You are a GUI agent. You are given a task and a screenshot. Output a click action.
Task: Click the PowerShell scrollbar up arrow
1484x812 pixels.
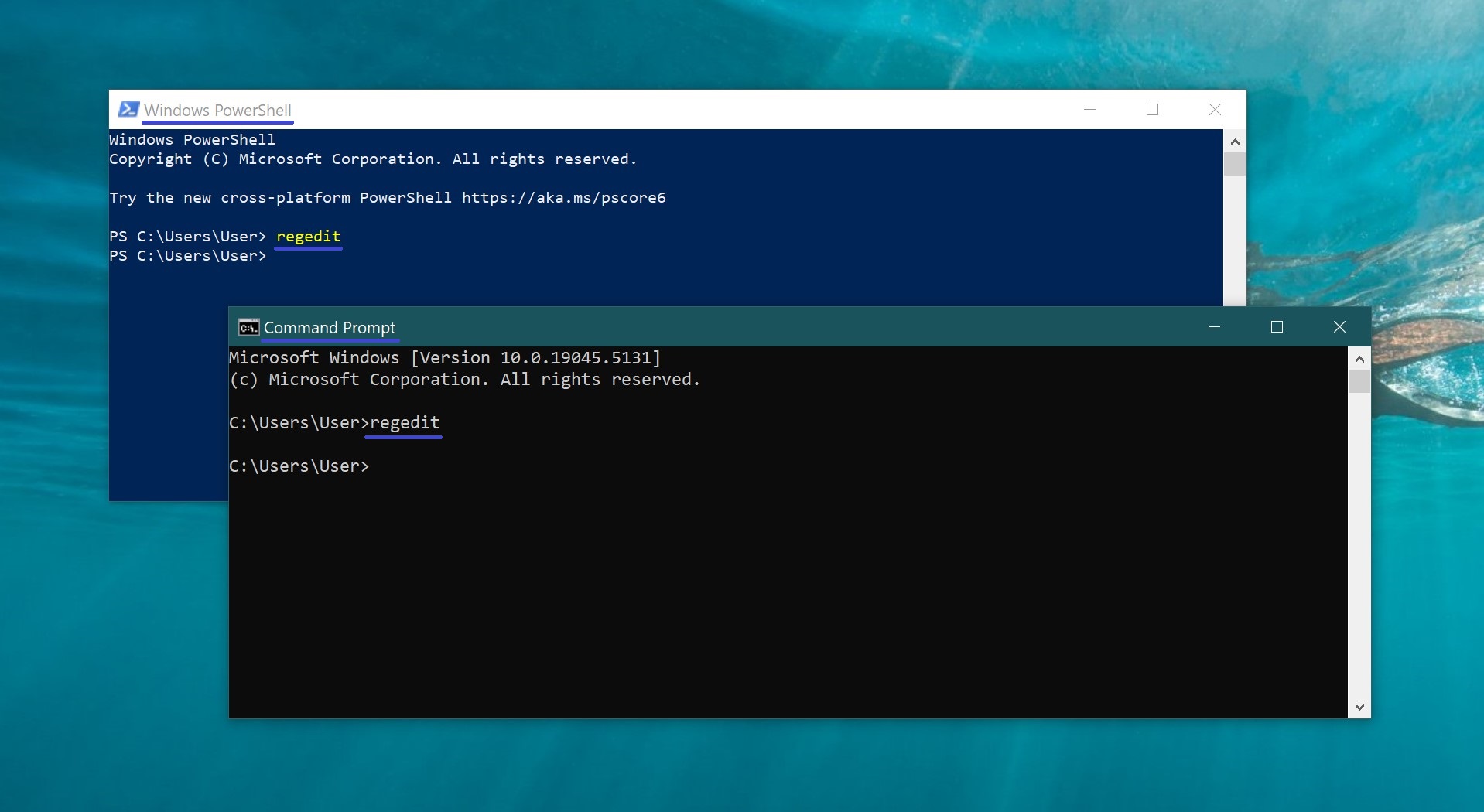[1235, 142]
